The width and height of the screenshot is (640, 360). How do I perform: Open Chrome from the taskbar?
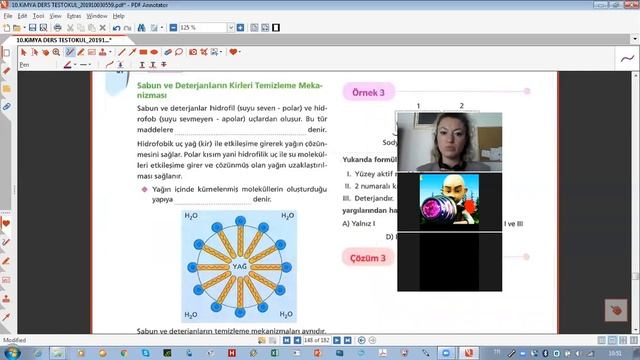click(124, 353)
